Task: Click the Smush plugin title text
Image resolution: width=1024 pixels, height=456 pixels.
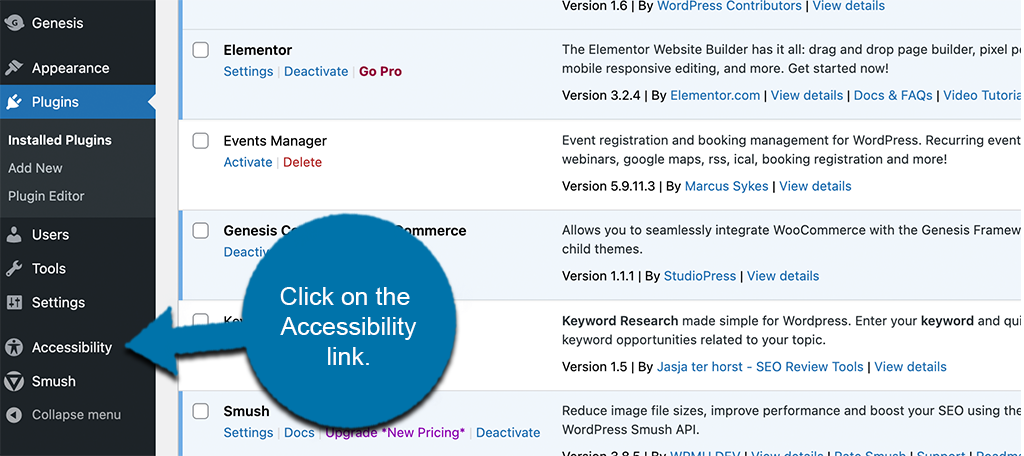Action: coord(246,411)
